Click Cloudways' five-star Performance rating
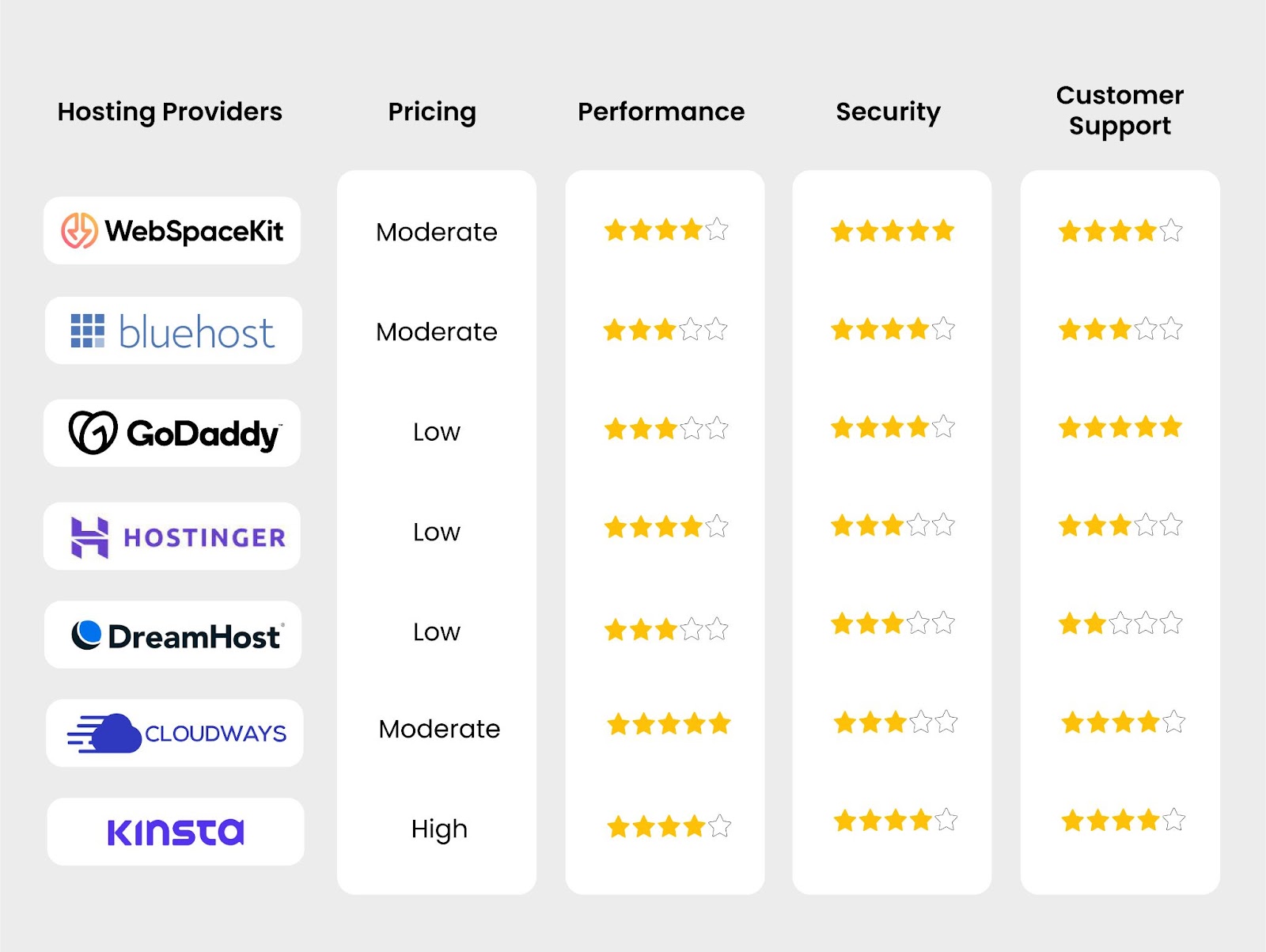This screenshot has width=1266, height=952. (x=669, y=723)
